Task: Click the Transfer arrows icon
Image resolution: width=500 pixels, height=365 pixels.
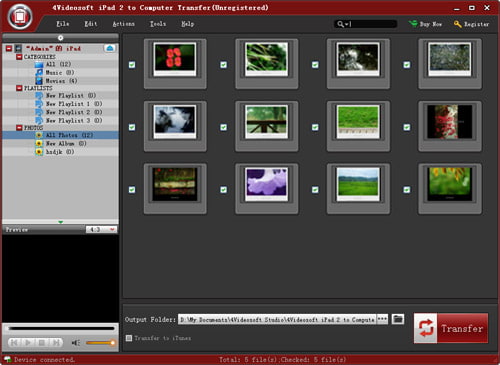Action: click(x=426, y=328)
